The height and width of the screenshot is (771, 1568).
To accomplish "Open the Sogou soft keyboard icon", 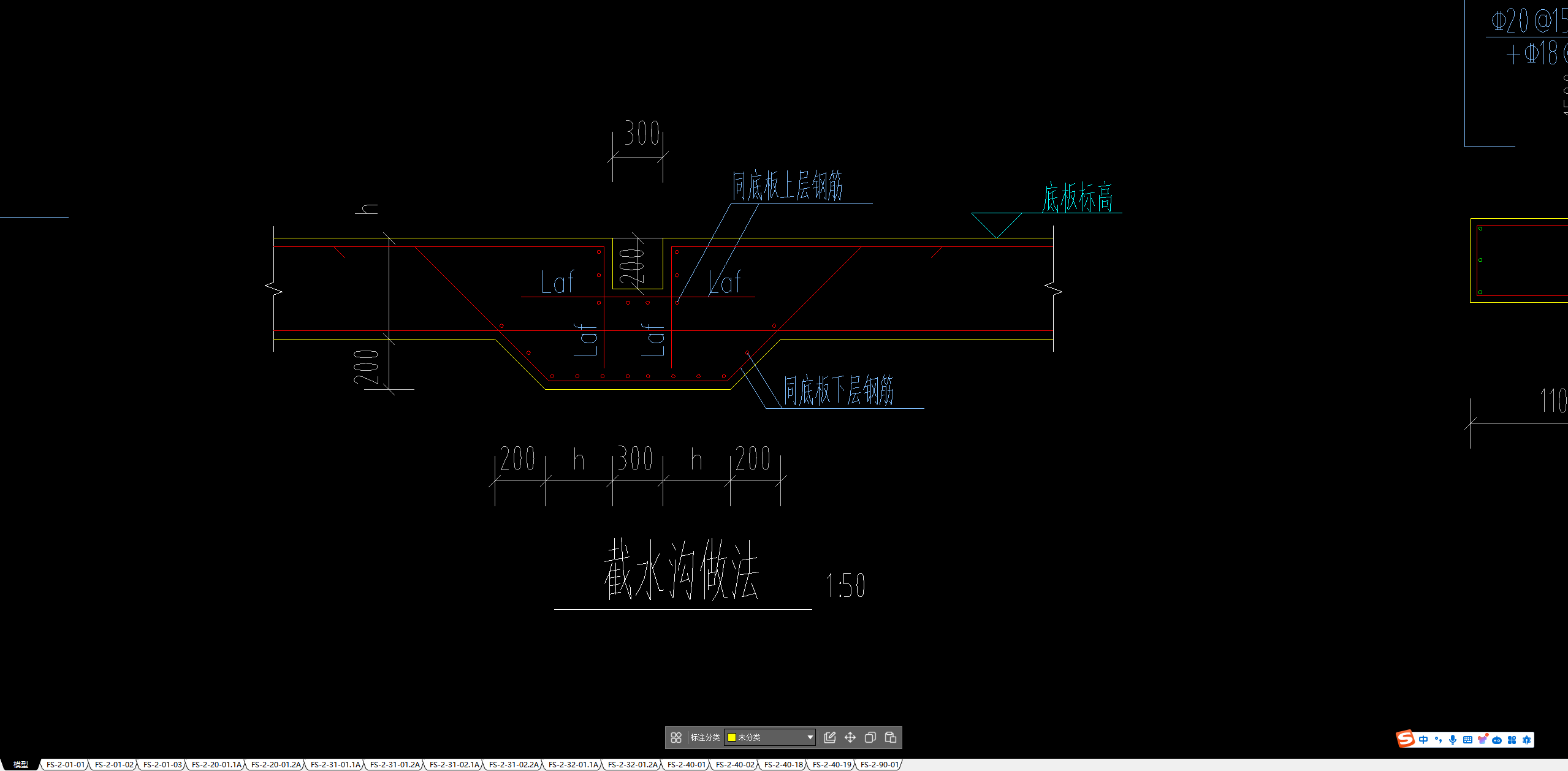I will point(1467,740).
